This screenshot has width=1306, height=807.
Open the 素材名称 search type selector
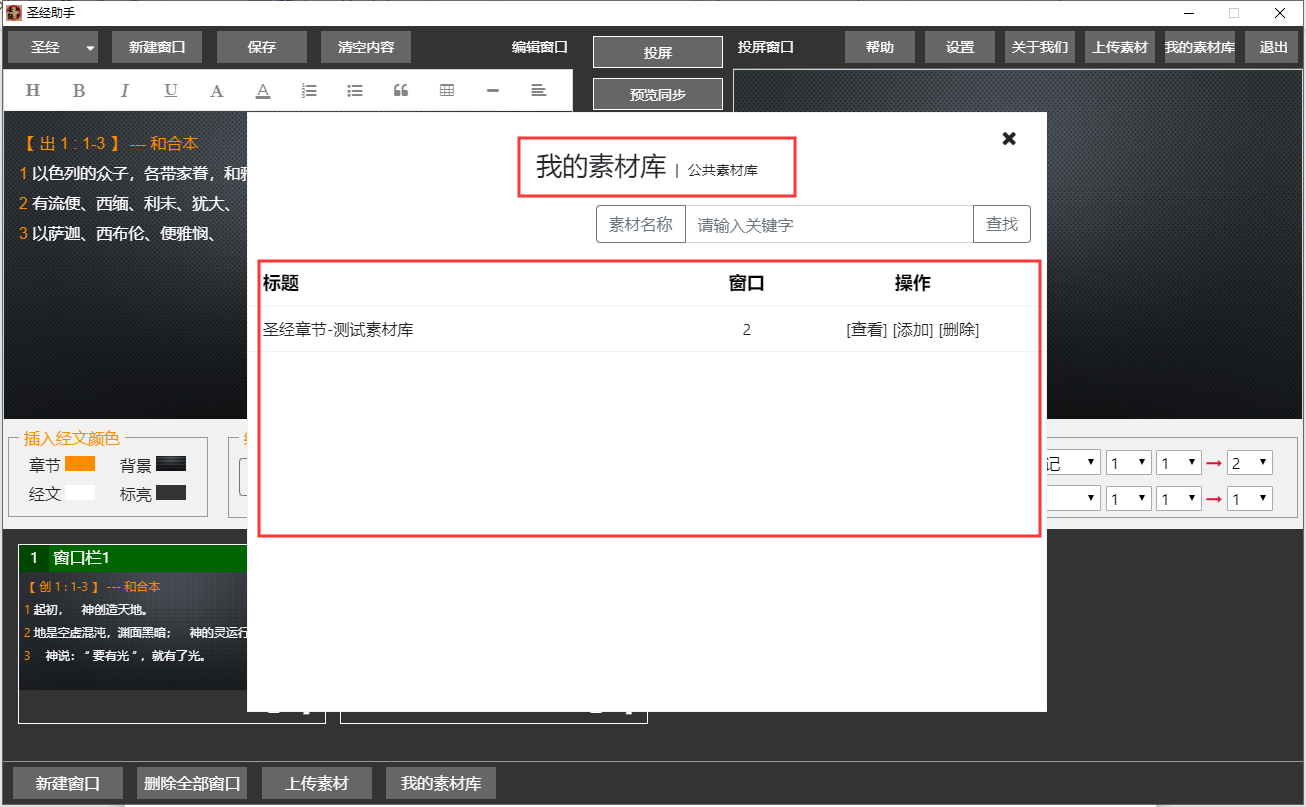click(640, 225)
